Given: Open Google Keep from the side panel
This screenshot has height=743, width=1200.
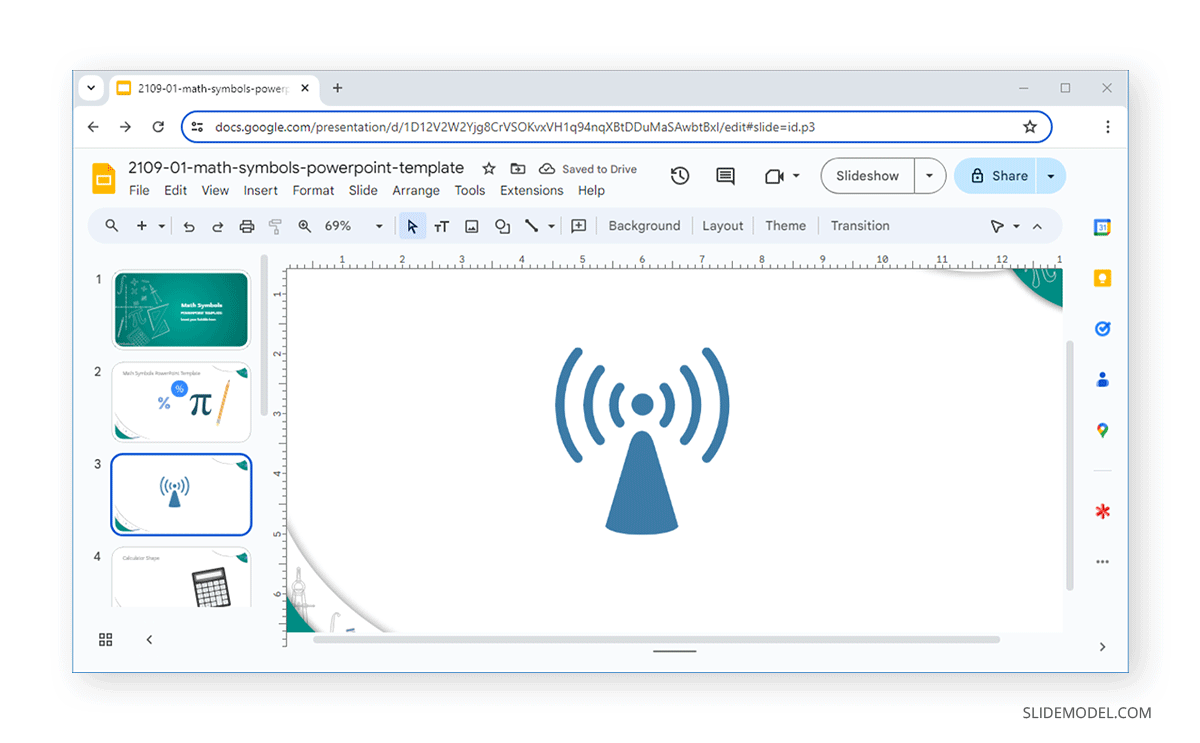Looking at the screenshot, I should coord(1102,278).
